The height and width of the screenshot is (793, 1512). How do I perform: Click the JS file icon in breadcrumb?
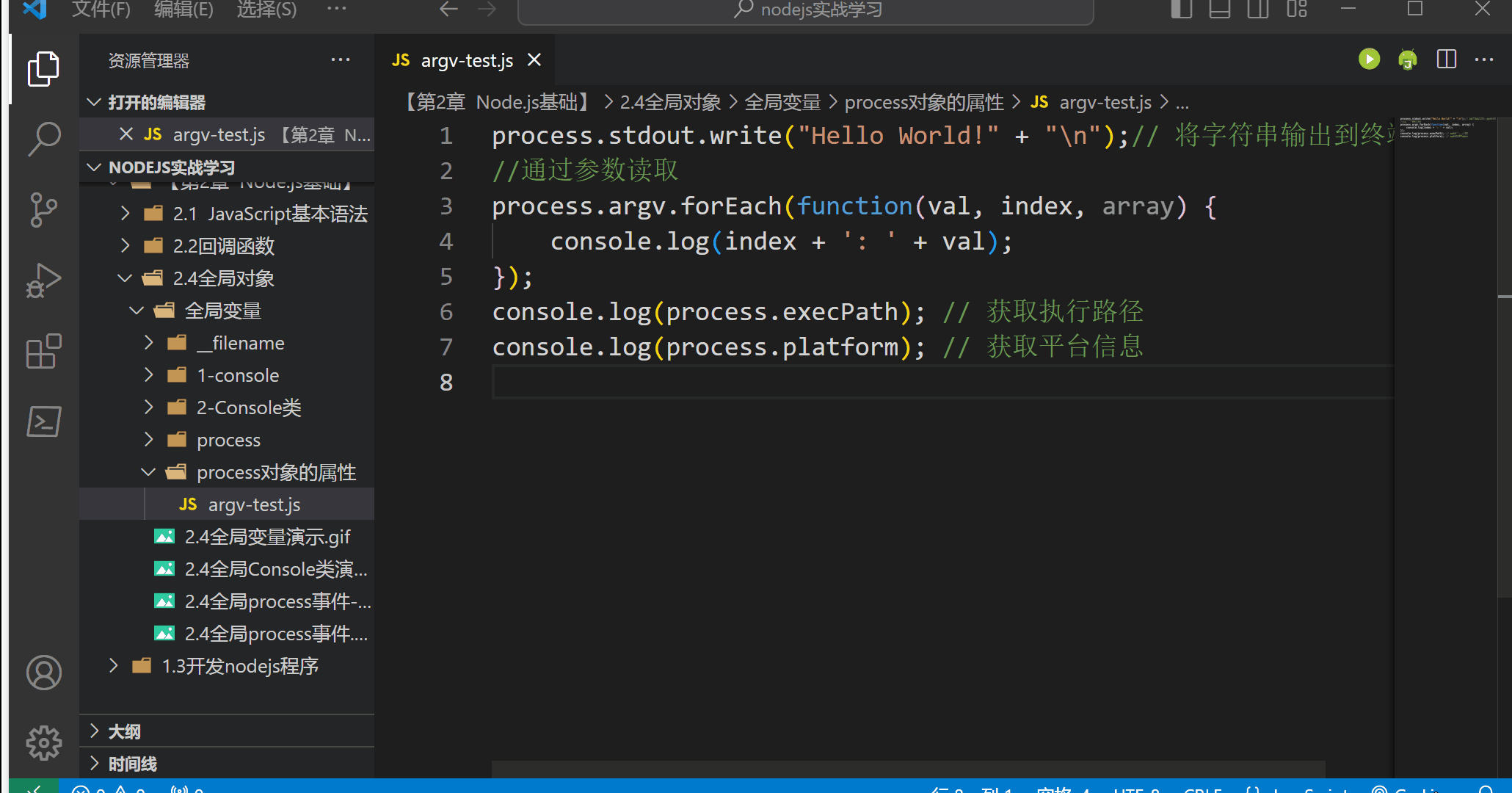tap(1039, 102)
